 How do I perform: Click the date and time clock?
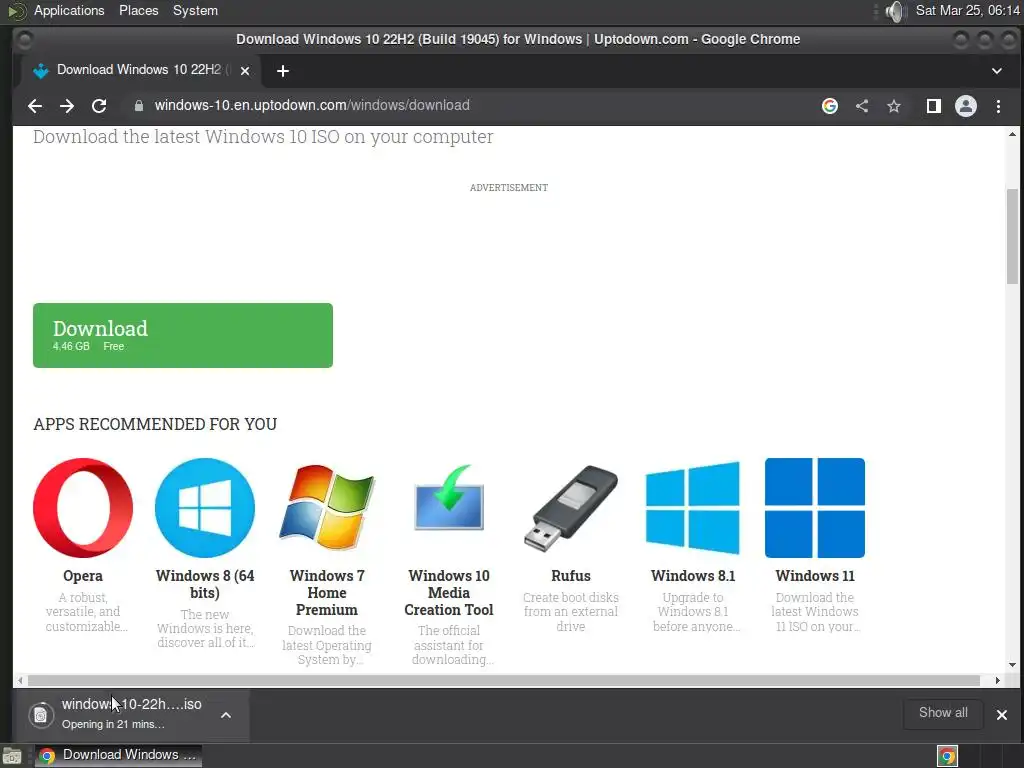coord(967,10)
